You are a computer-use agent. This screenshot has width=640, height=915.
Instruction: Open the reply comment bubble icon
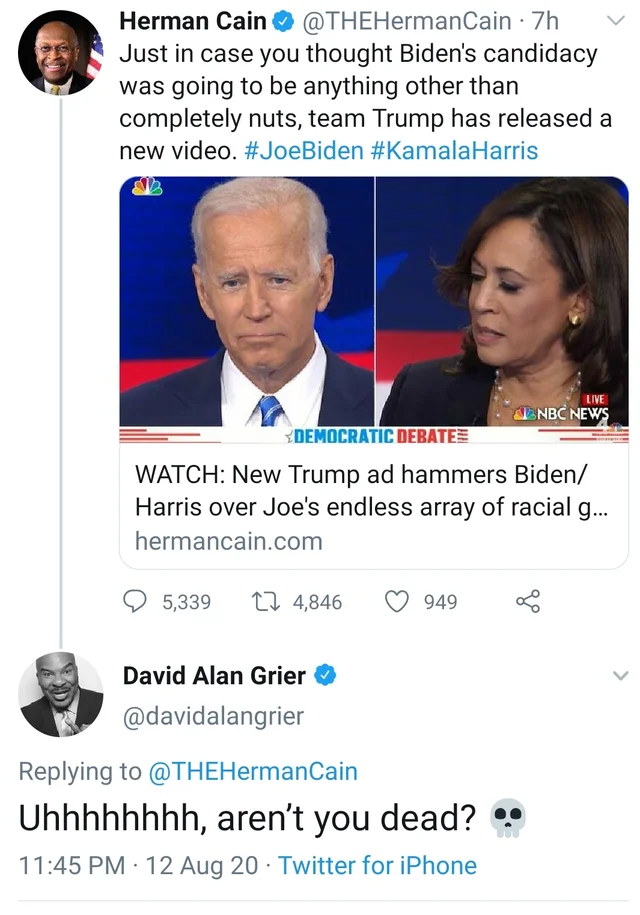click(x=135, y=601)
